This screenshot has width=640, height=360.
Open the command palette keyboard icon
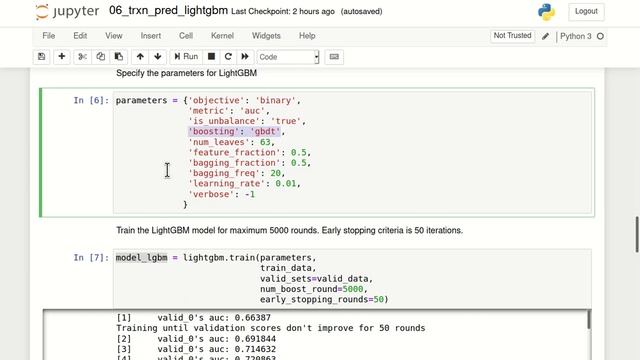pyautogui.click(x=334, y=57)
